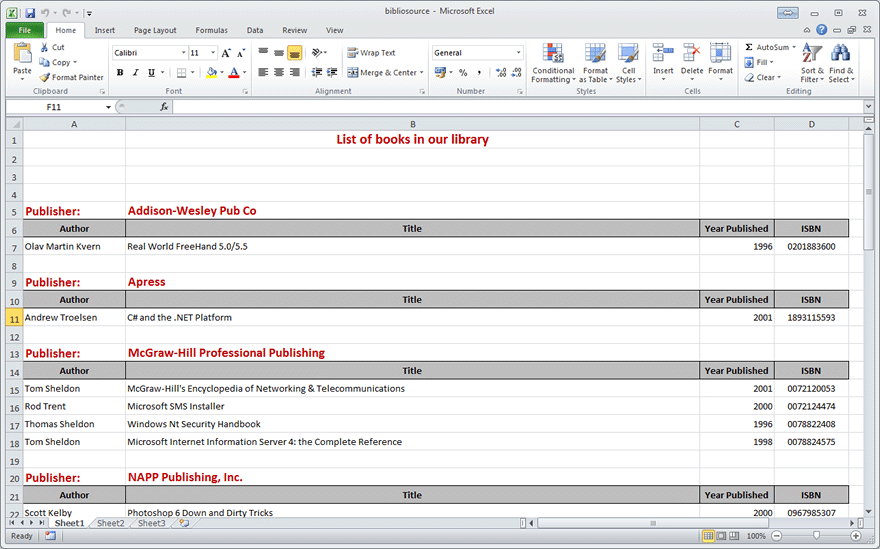
Task: Shrink font size with the small A icon
Action: click(241, 53)
